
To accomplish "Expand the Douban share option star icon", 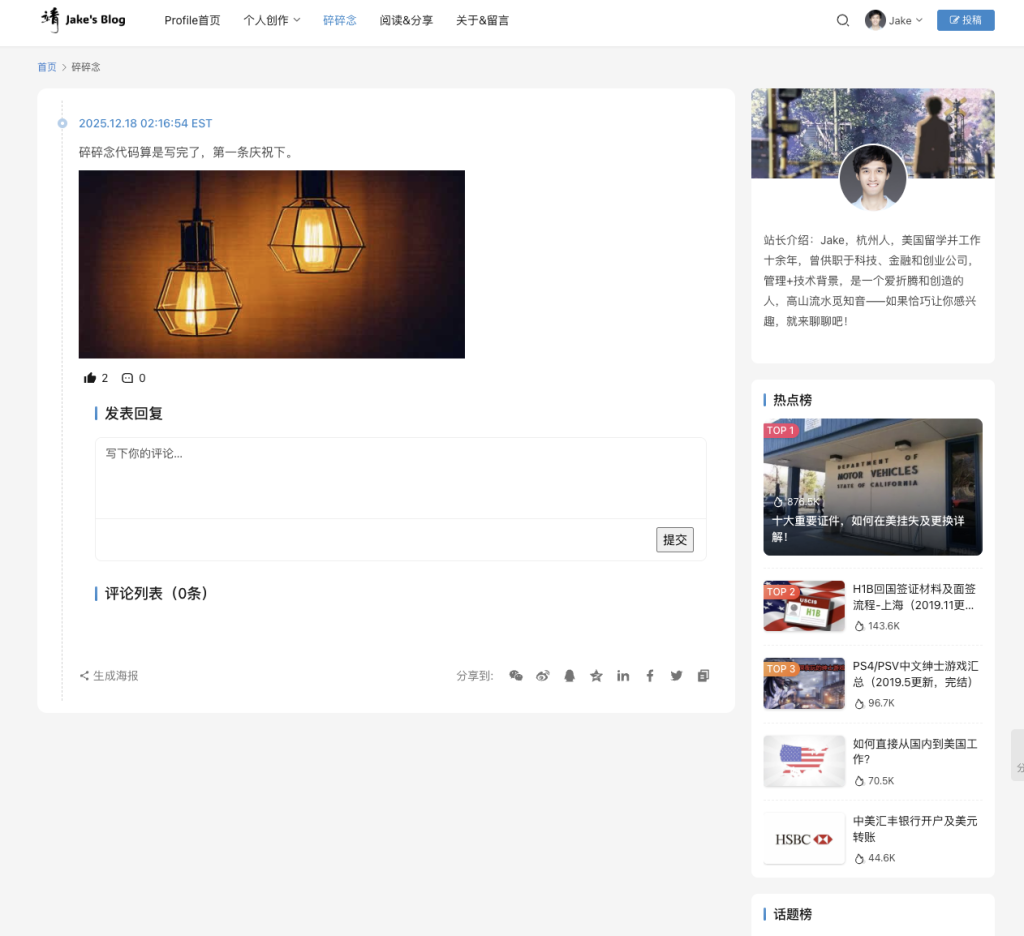I will [596, 675].
